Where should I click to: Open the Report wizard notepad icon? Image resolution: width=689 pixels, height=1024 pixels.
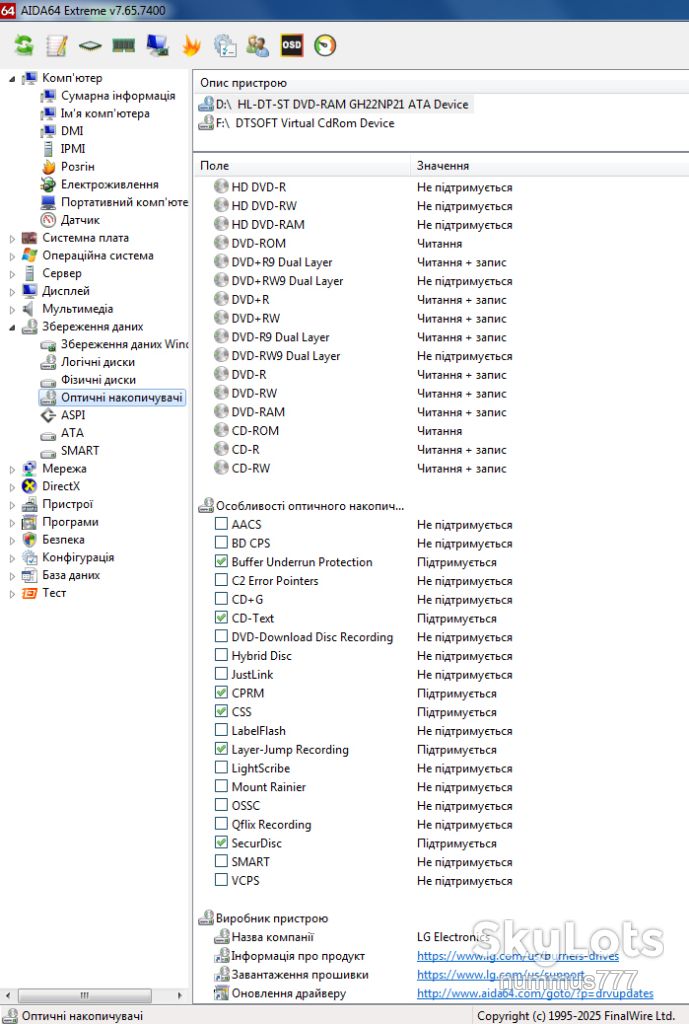tap(57, 45)
